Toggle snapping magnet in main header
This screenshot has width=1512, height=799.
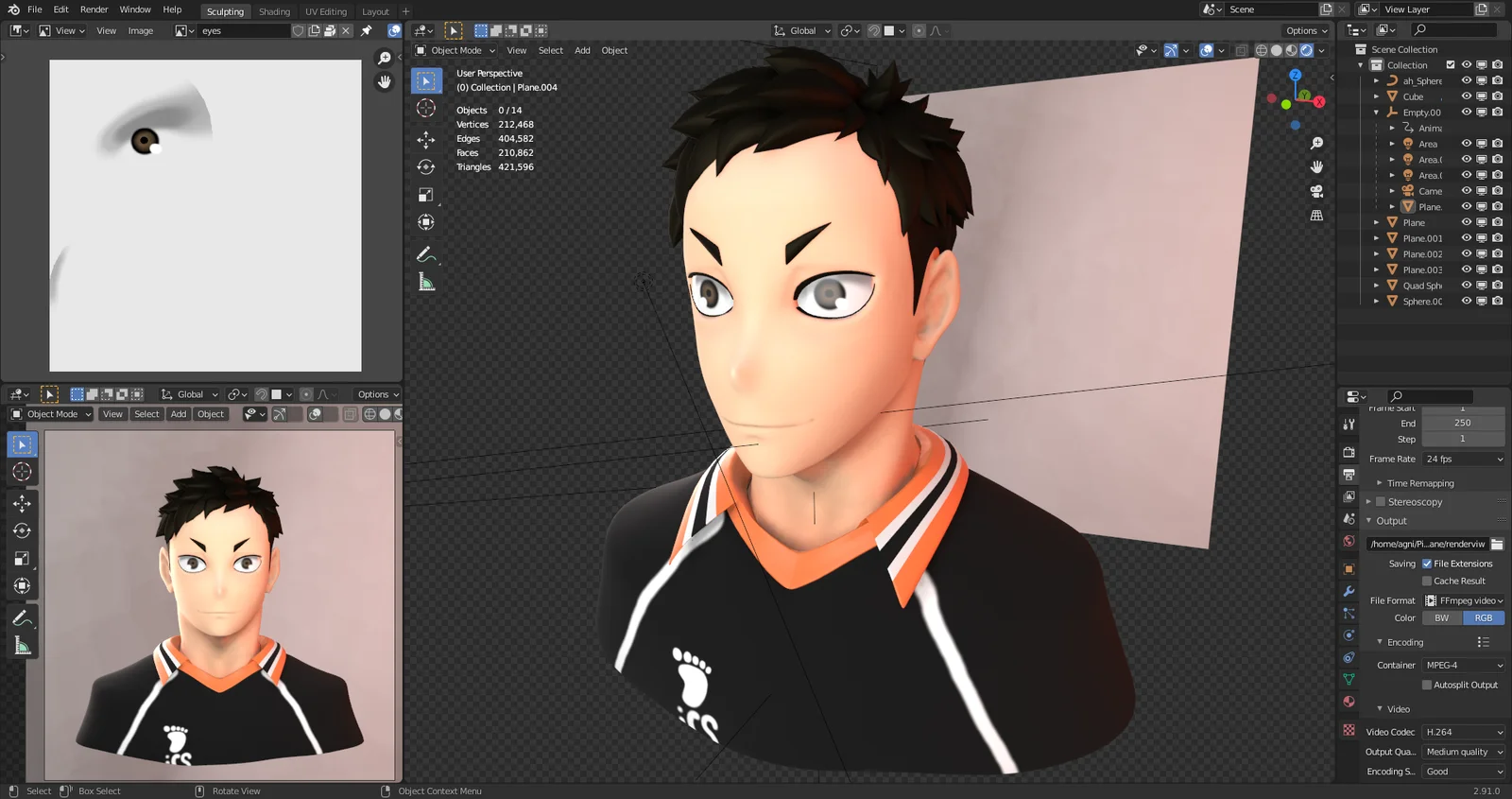point(874,30)
